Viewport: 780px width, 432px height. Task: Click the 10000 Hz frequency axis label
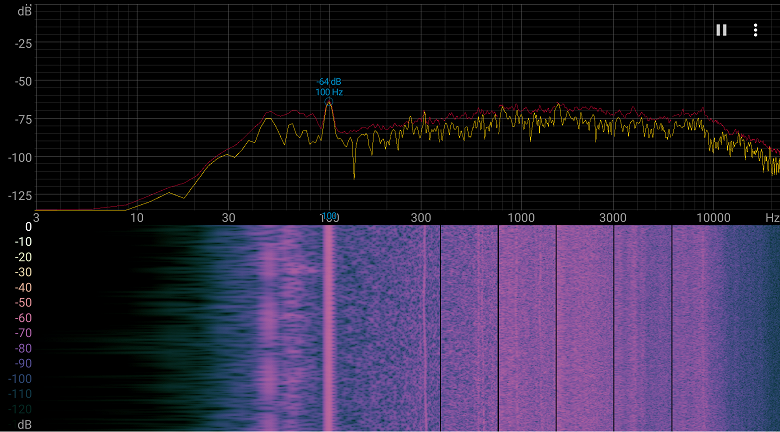(713, 217)
